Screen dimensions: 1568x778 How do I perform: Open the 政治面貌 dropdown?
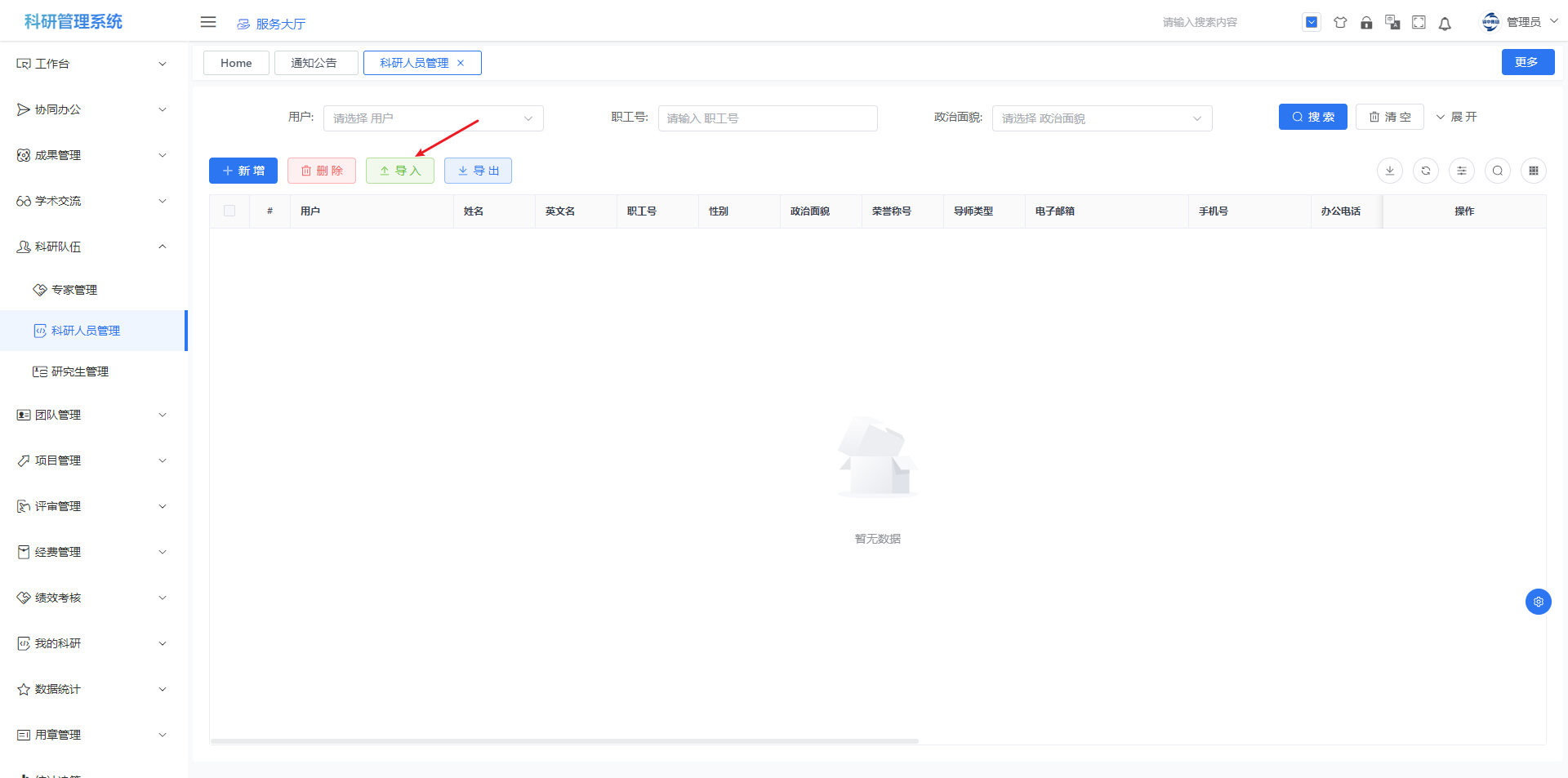1101,118
